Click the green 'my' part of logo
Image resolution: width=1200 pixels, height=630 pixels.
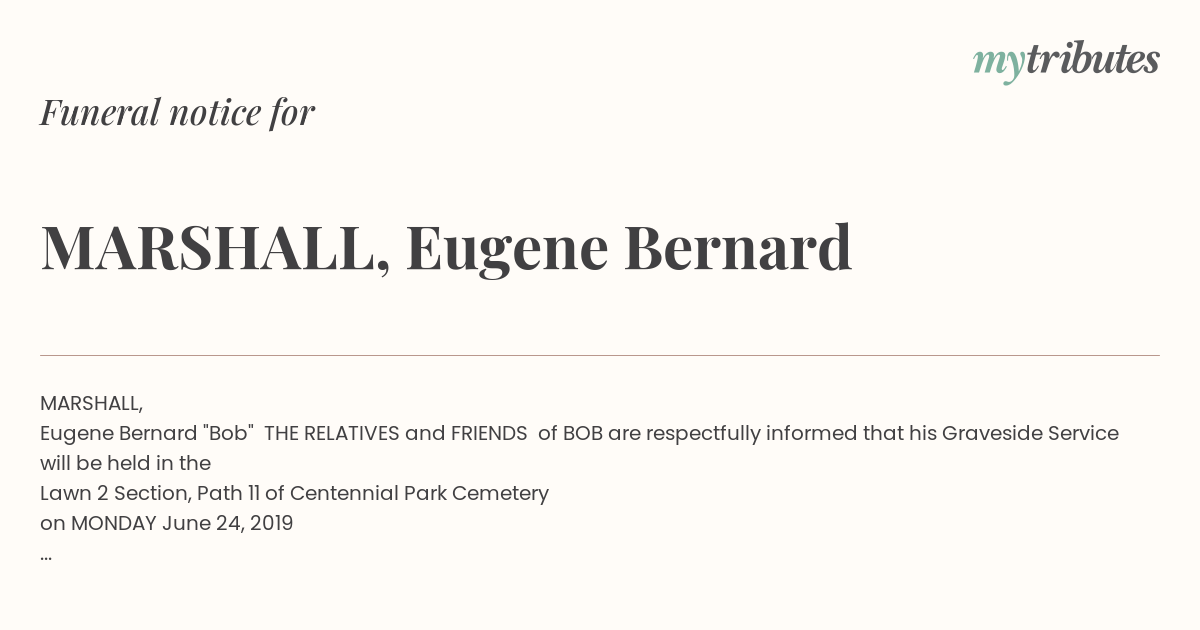(x=998, y=64)
